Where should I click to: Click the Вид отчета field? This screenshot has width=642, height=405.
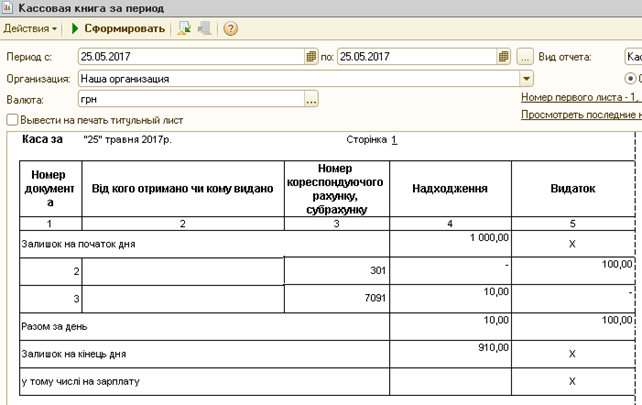tap(633, 57)
